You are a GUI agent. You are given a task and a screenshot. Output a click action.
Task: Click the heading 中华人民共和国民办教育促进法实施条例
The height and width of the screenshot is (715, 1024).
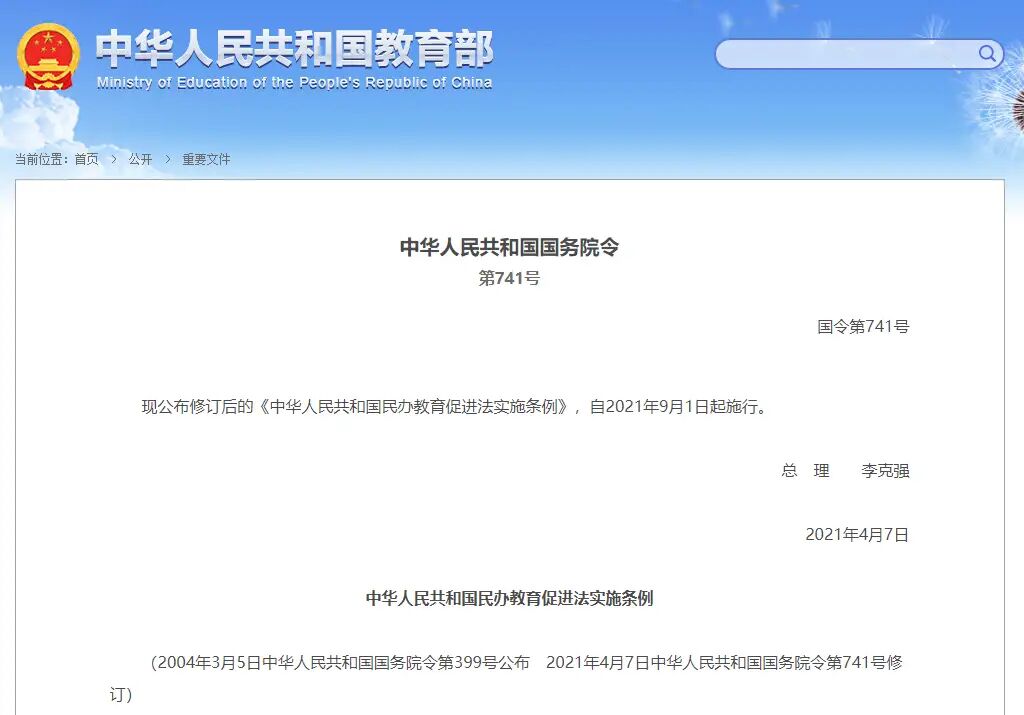pyautogui.click(x=509, y=599)
